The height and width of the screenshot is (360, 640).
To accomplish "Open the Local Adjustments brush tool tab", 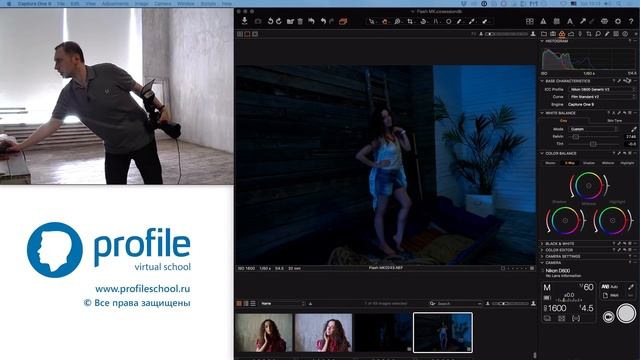I will coord(607,34).
